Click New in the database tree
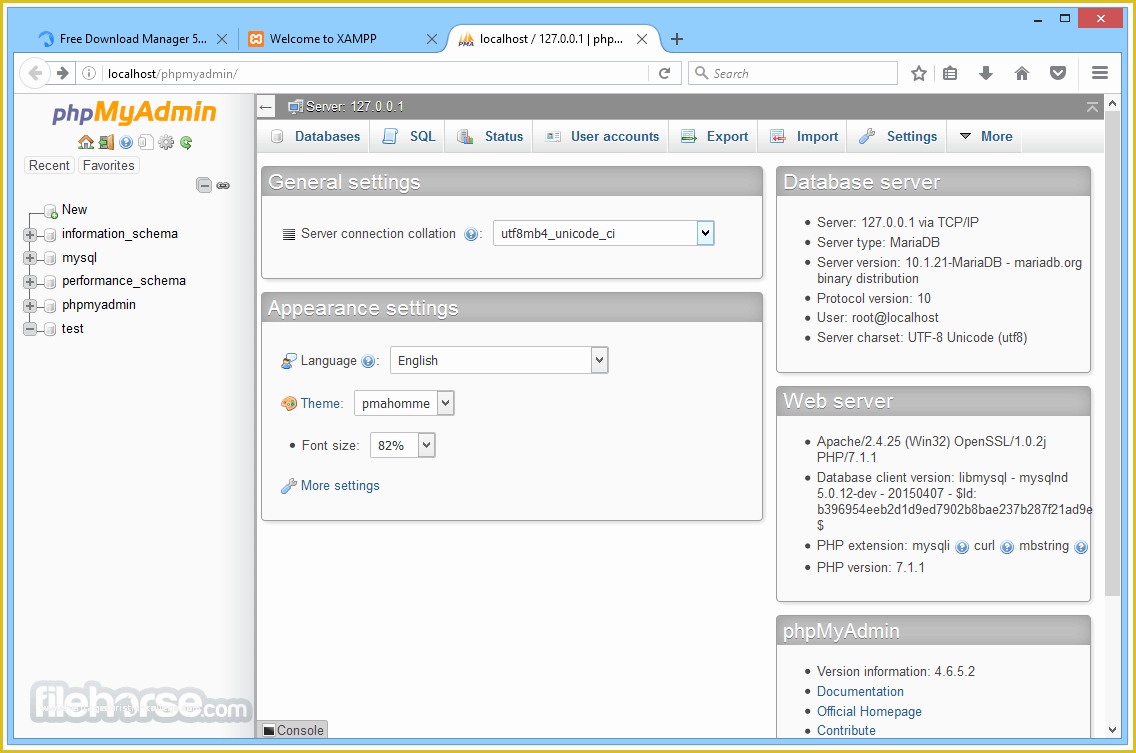 74,209
